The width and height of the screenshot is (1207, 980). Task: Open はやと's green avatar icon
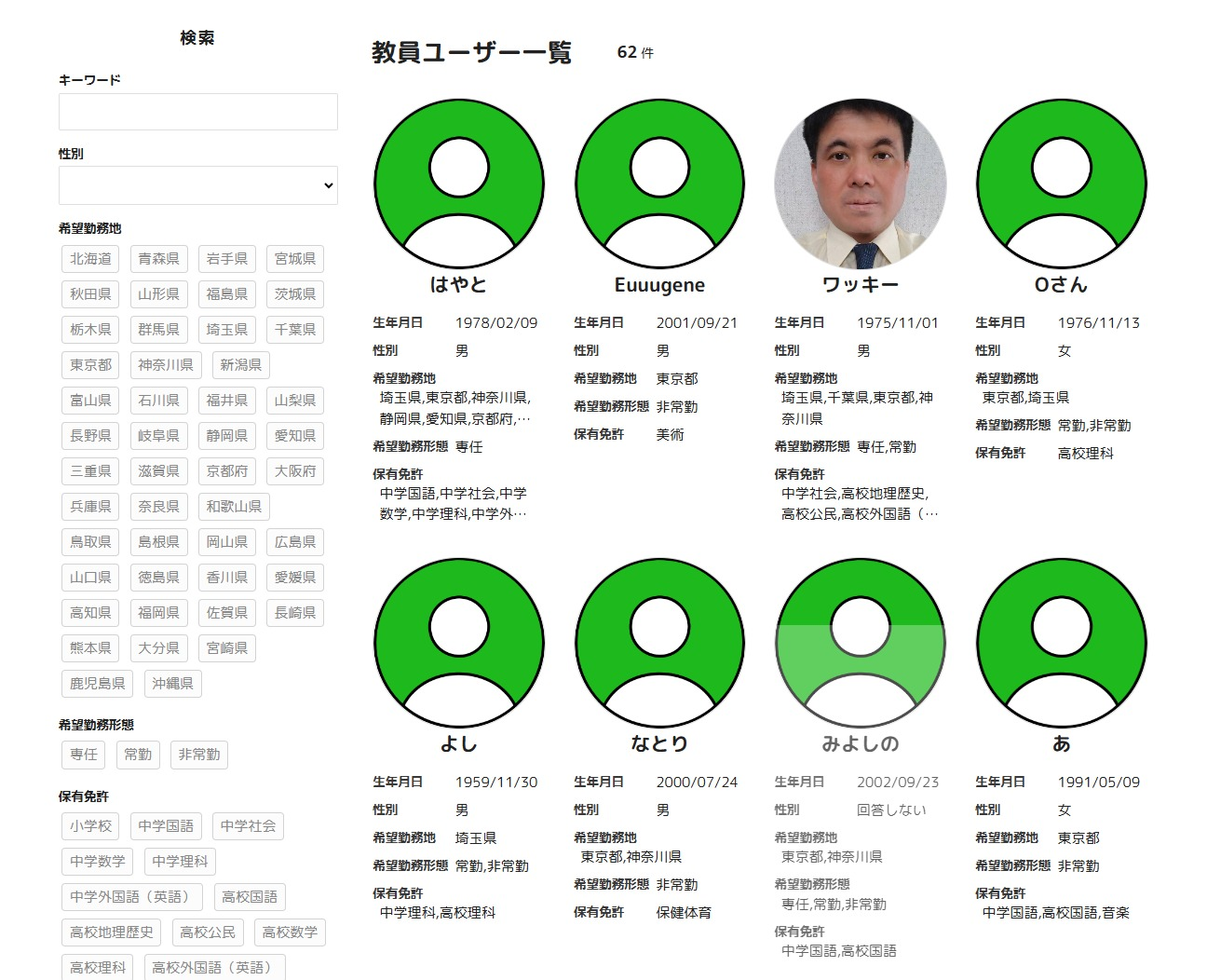pos(459,184)
